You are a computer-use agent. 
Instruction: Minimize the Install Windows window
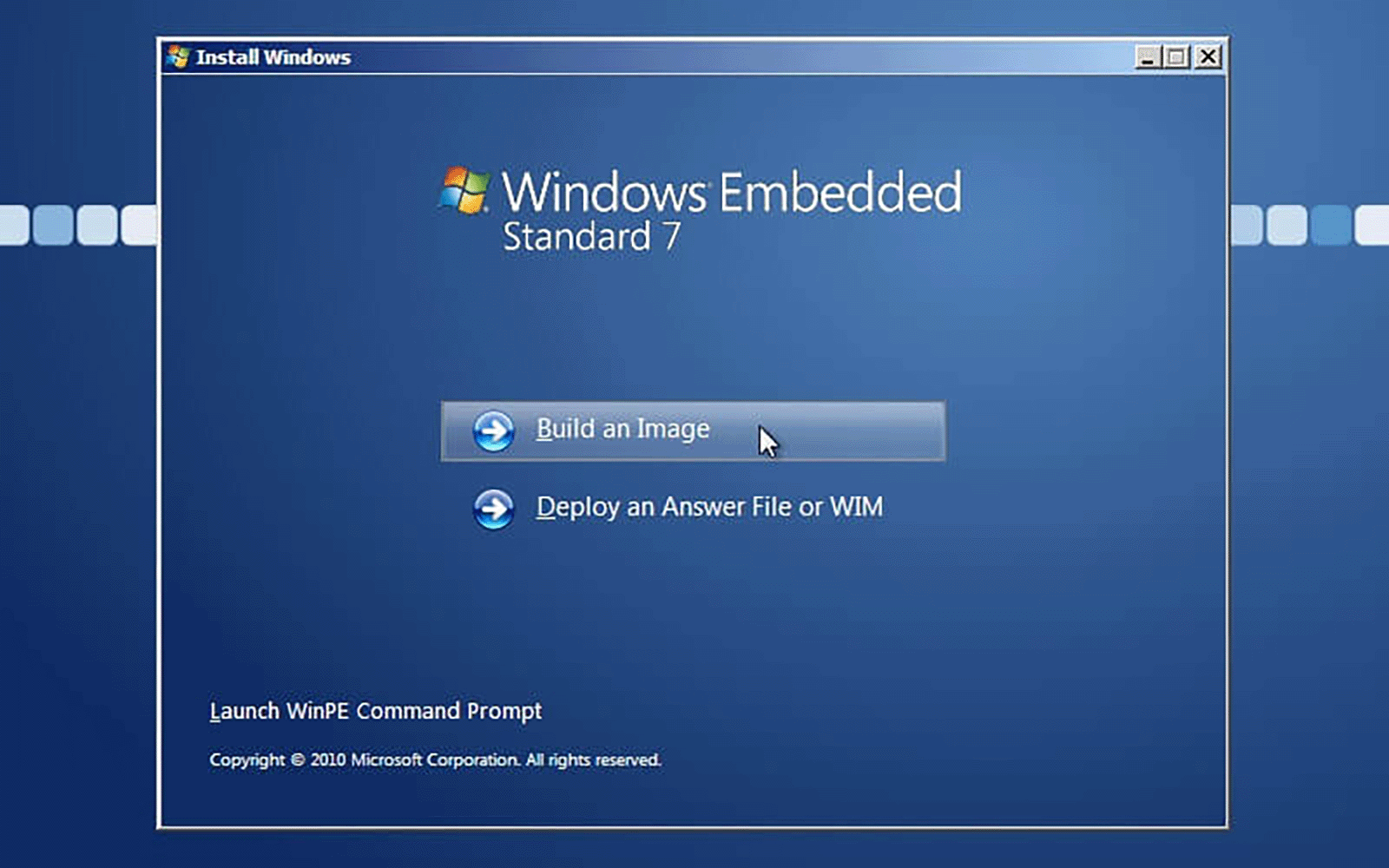click(x=1148, y=57)
